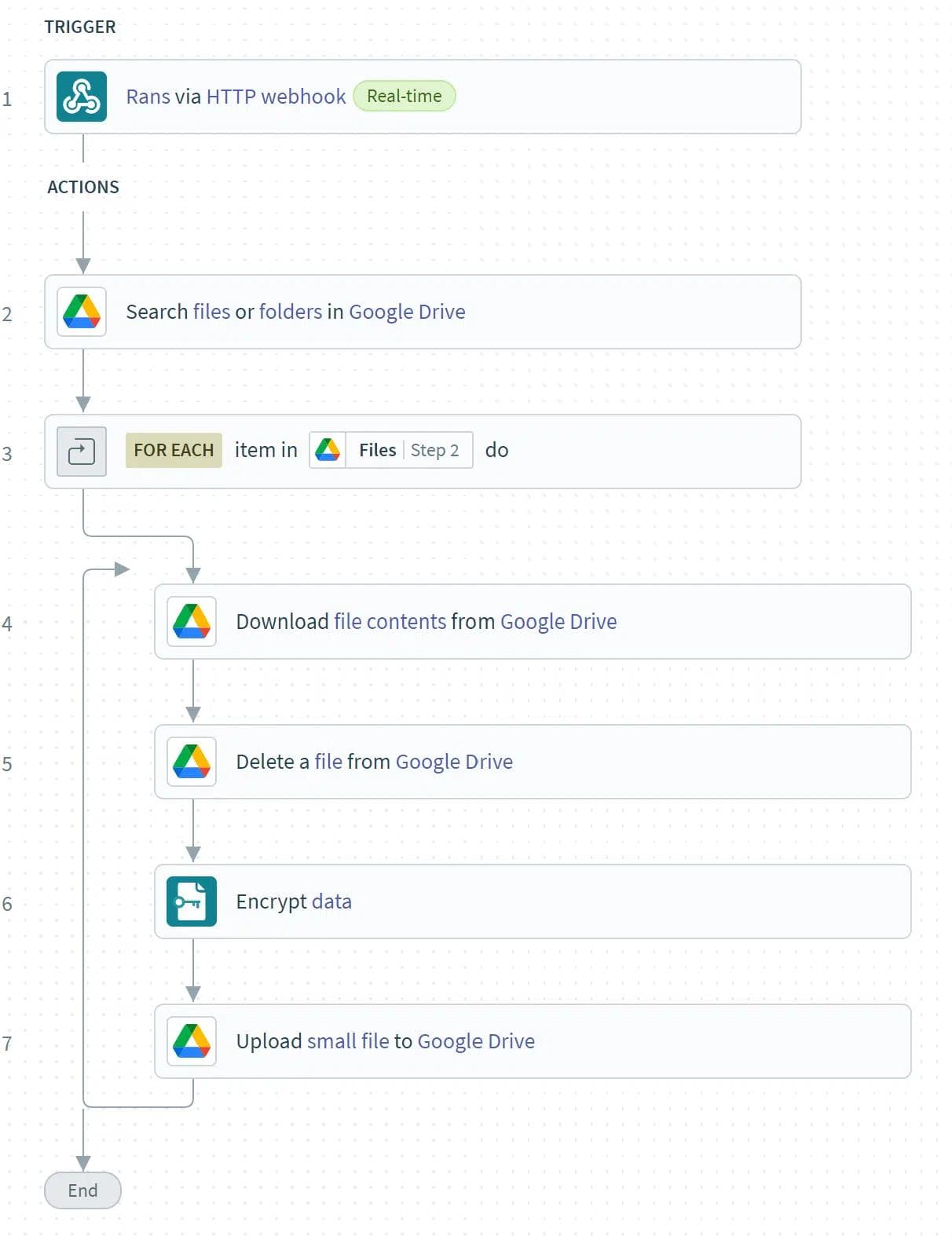Viewport: 952px width, 1236px height.
Task: Click the Google Drive icon on Download step
Action: pos(192,621)
